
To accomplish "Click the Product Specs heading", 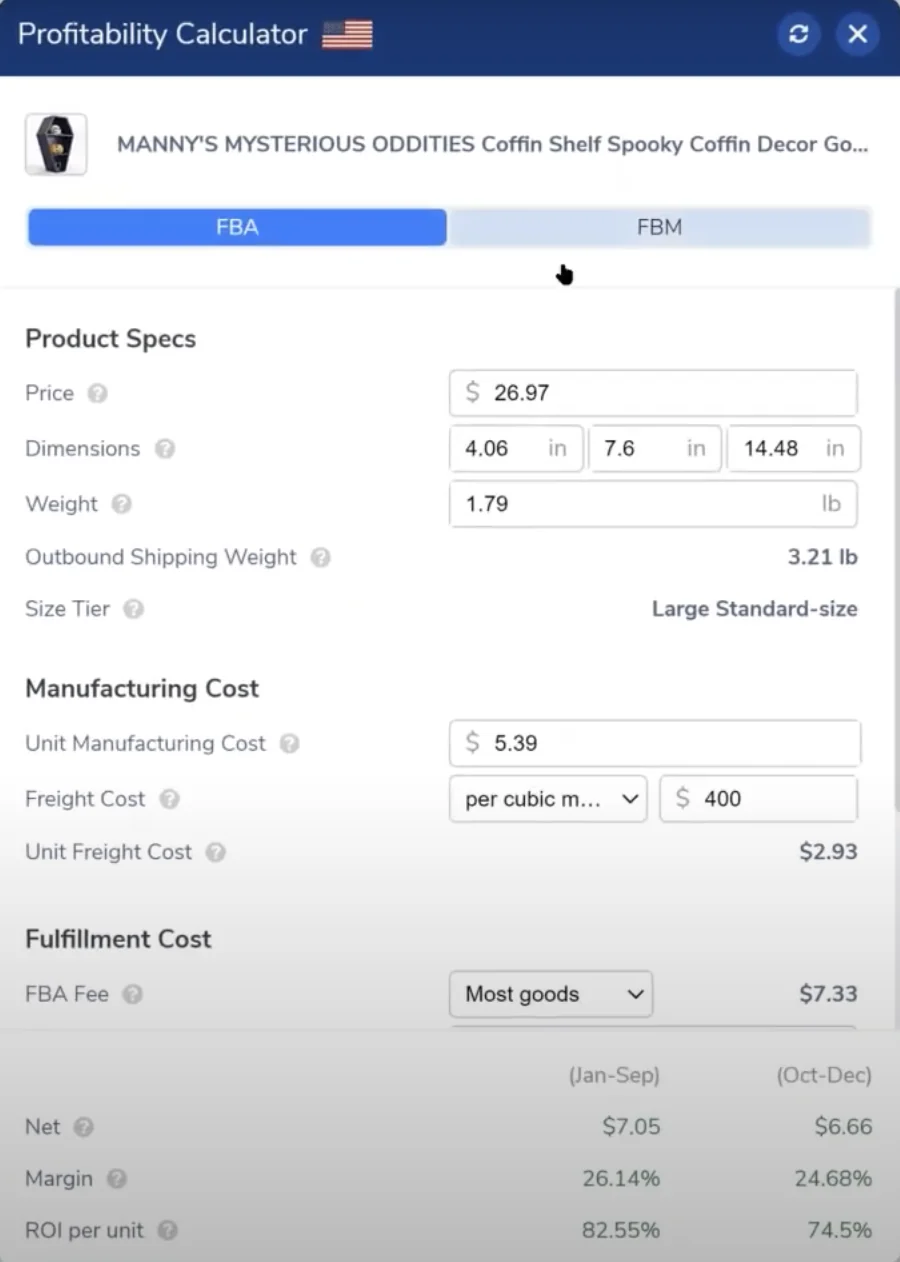I will (x=110, y=339).
